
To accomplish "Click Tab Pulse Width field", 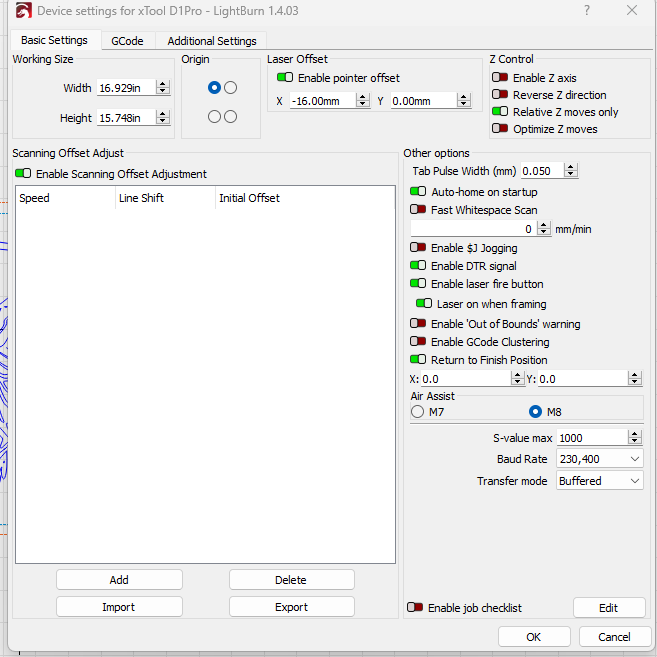I will pos(542,171).
